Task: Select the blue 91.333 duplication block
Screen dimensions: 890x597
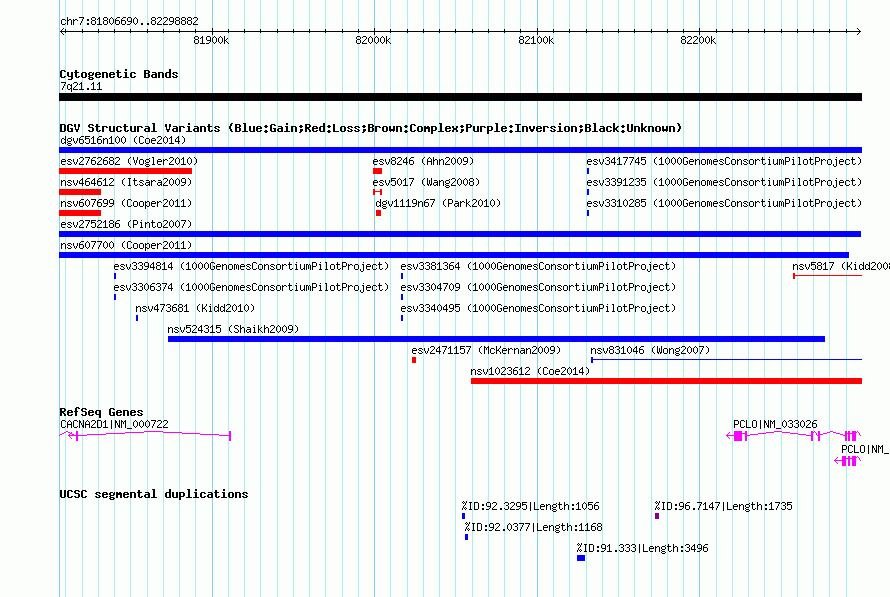Action: [581, 558]
